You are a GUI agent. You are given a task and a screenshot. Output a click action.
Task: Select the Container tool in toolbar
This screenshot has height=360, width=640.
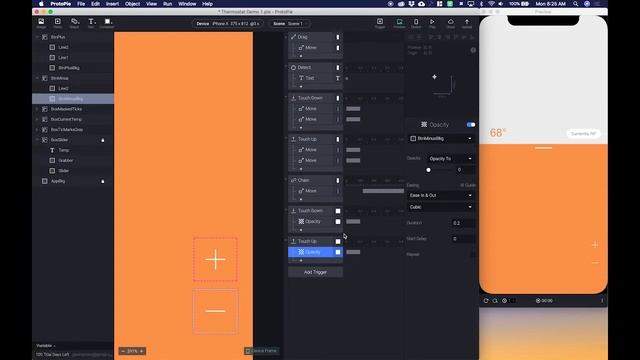click(x=107, y=23)
